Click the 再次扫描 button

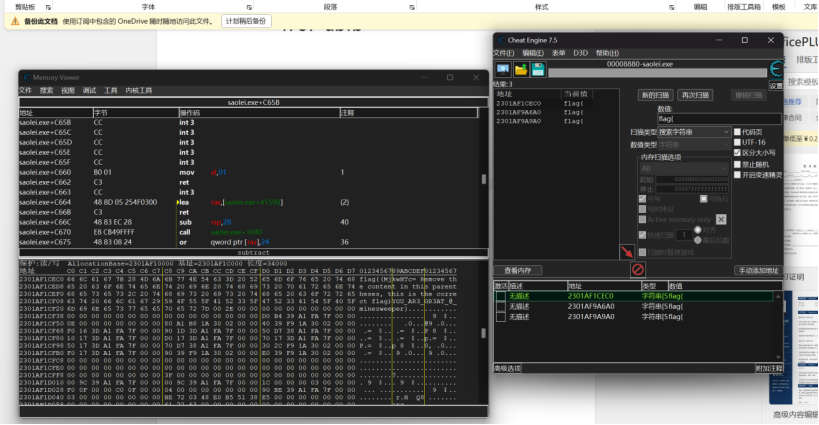pyautogui.click(x=695, y=95)
